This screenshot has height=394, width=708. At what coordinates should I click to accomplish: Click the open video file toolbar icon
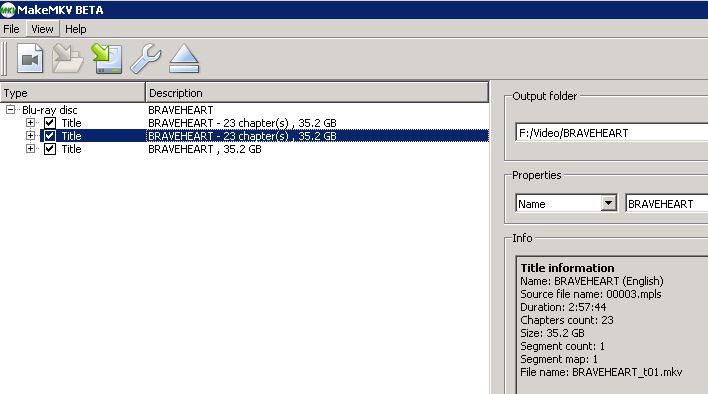[x=30, y=59]
